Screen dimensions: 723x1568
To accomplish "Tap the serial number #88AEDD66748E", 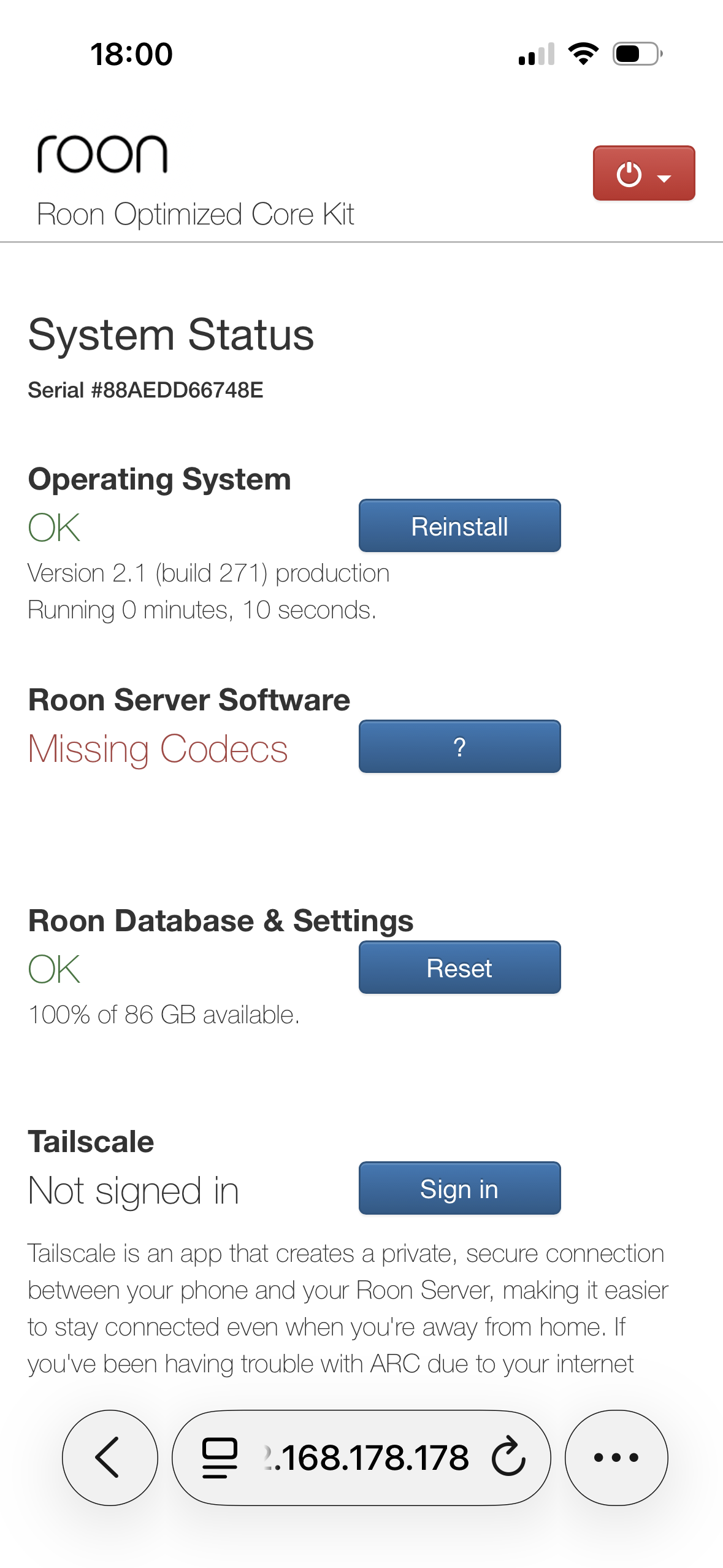I will pyautogui.click(x=146, y=390).
